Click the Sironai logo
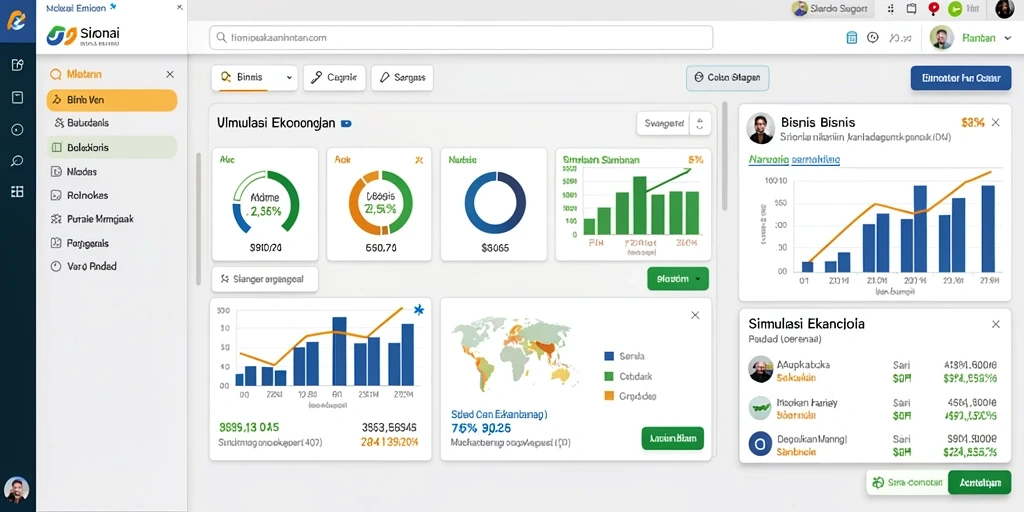Screen dimensions: 1024x512 (x=83, y=36)
